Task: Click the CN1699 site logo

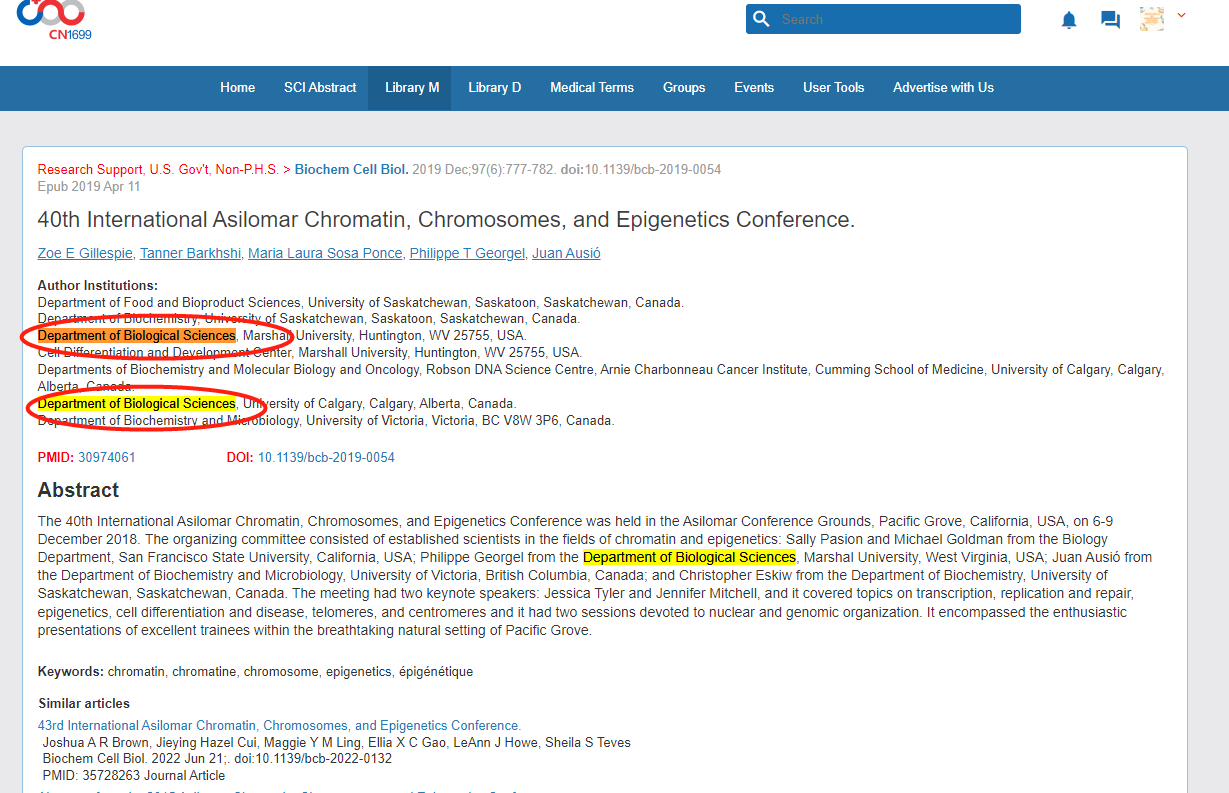Action: 52,19
